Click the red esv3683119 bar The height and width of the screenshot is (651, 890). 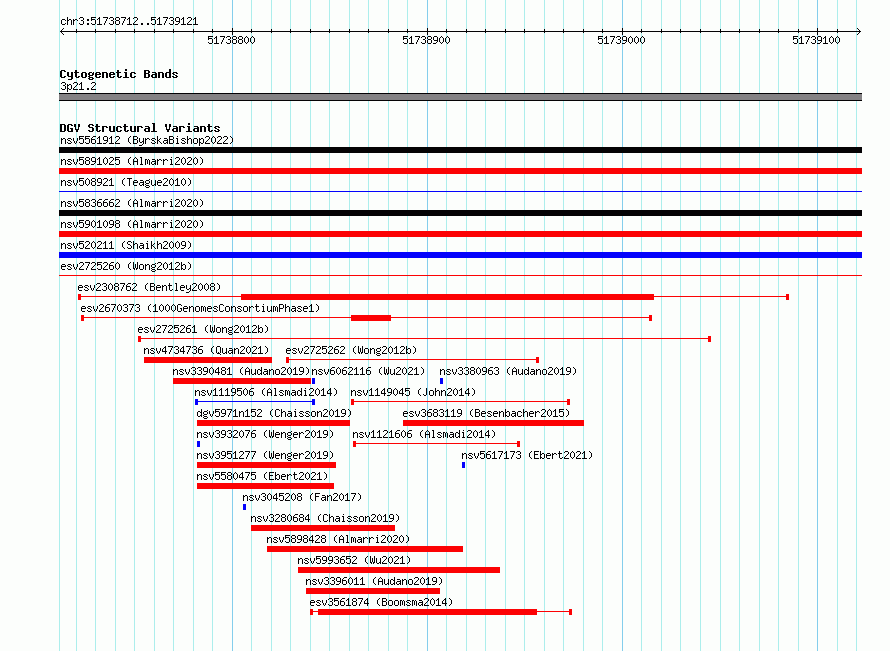(x=493, y=423)
